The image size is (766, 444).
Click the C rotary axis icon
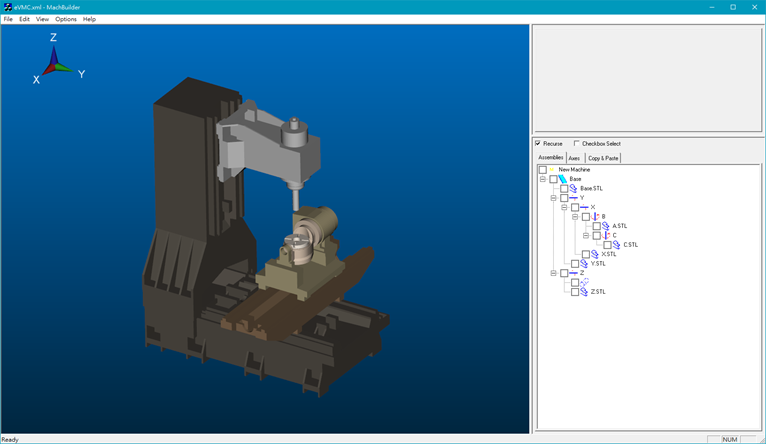606,236
